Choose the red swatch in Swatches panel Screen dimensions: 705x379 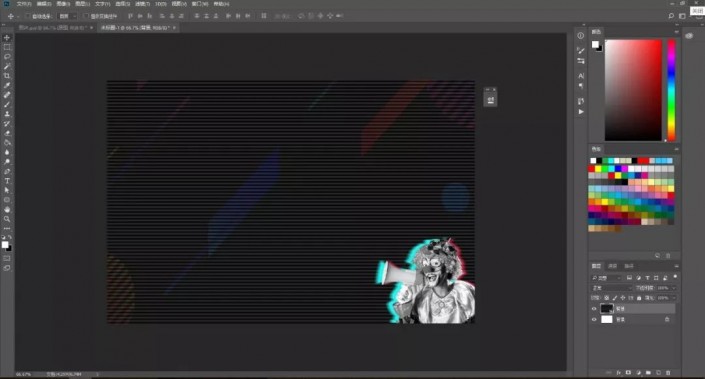[x=591, y=169]
